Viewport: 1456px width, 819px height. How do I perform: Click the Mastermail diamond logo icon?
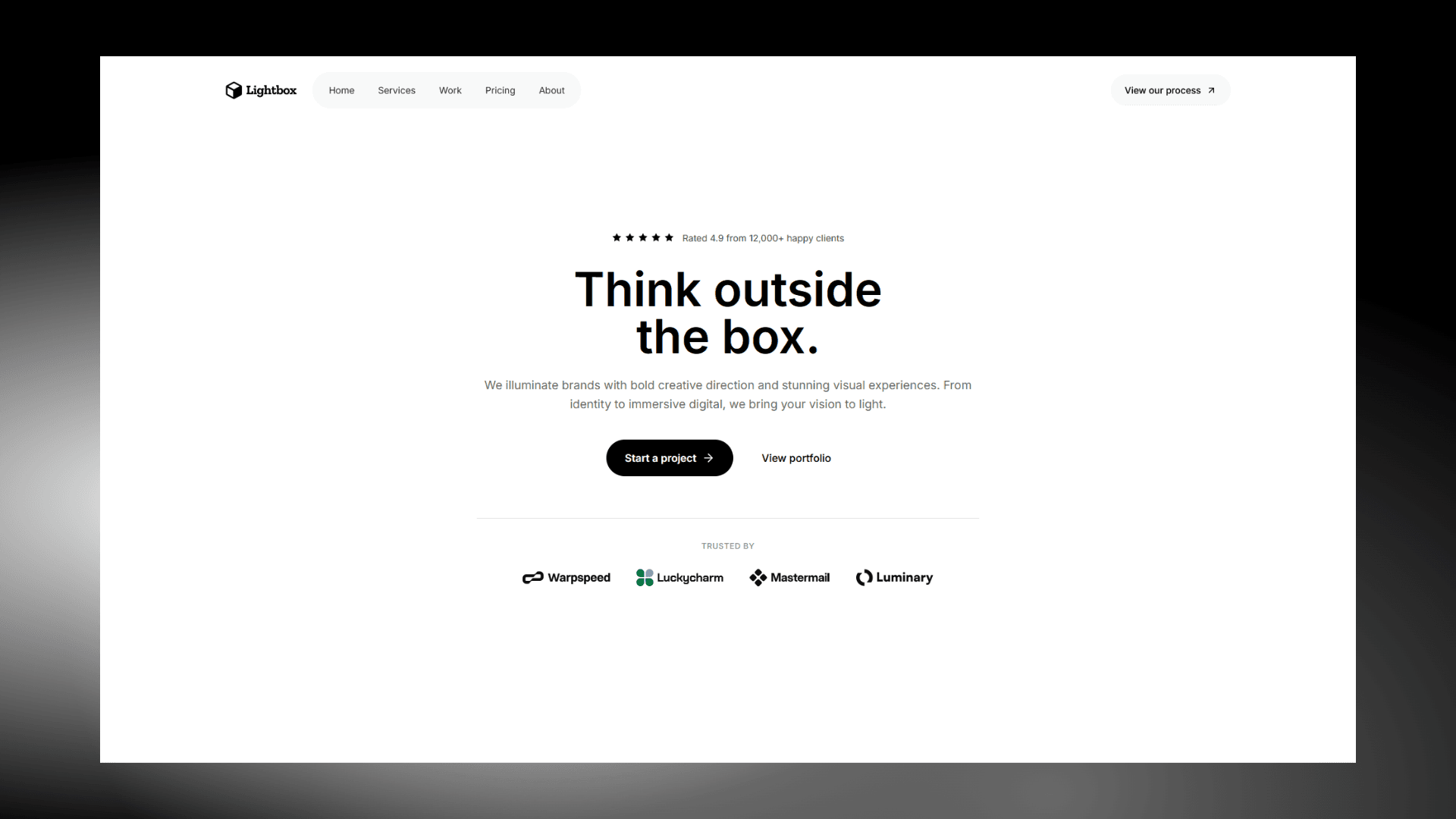tap(758, 578)
